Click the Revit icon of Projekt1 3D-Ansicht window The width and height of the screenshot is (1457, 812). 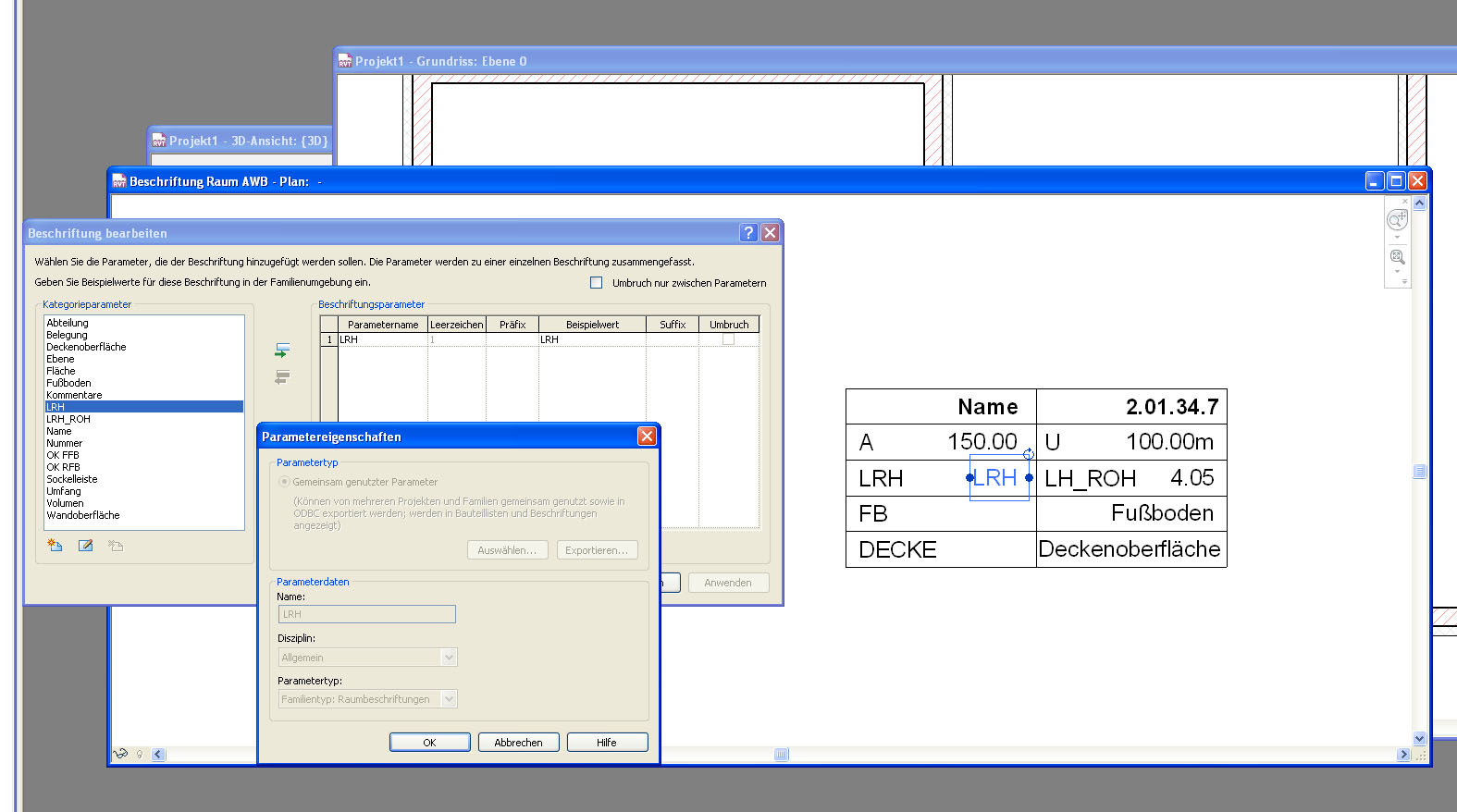pyautogui.click(x=159, y=141)
